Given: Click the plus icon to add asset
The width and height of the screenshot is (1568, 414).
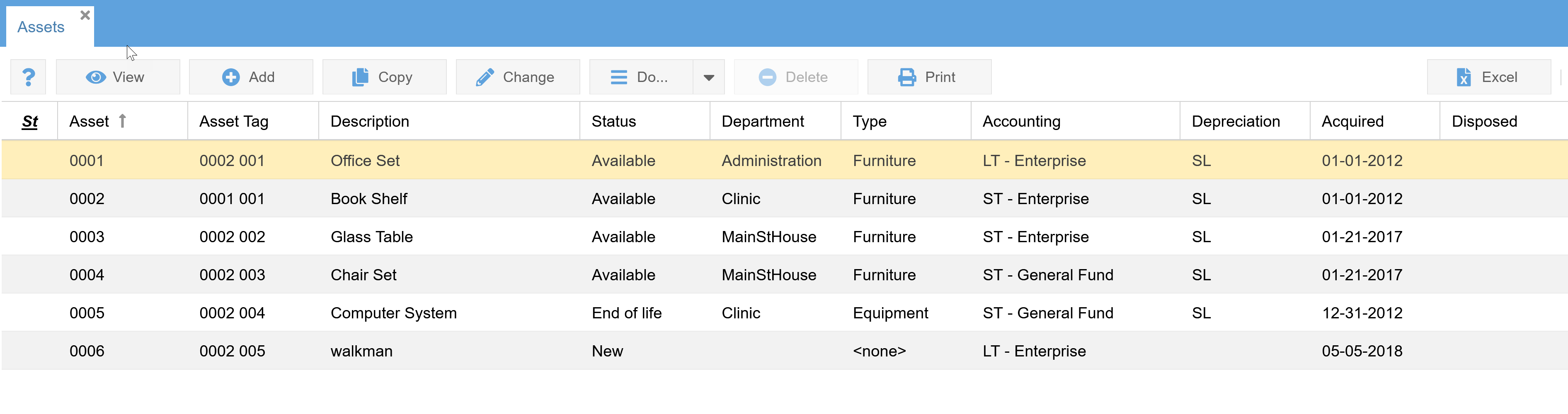Looking at the screenshot, I should pyautogui.click(x=231, y=77).
